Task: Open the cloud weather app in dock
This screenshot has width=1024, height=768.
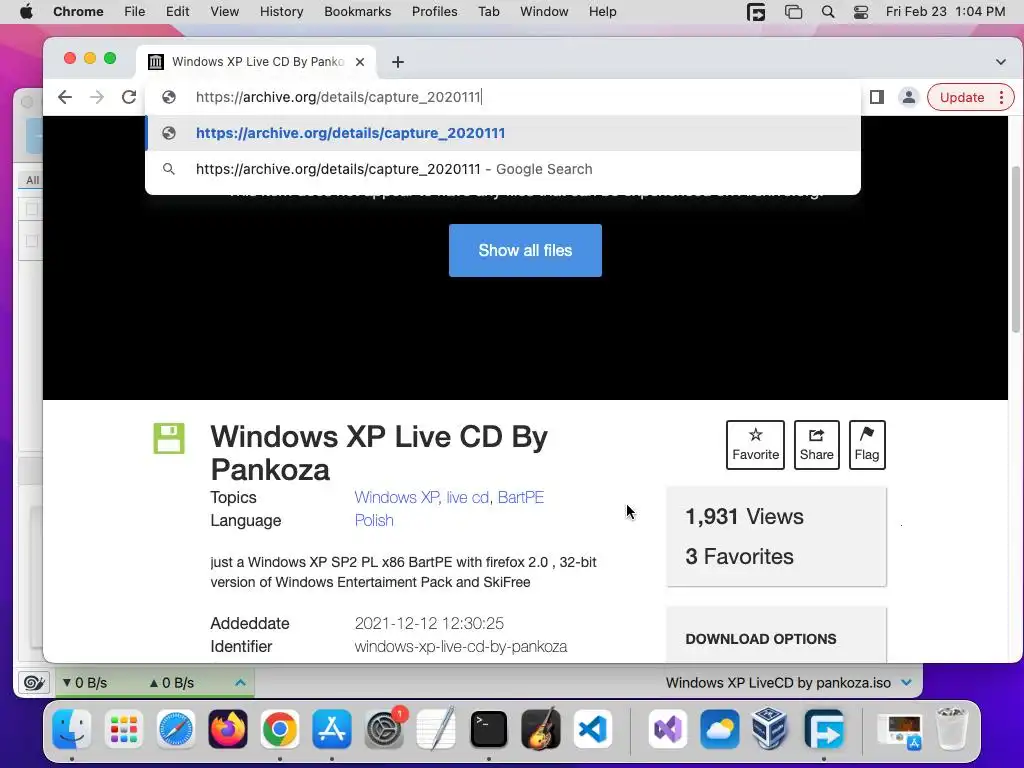Action: 719,729
